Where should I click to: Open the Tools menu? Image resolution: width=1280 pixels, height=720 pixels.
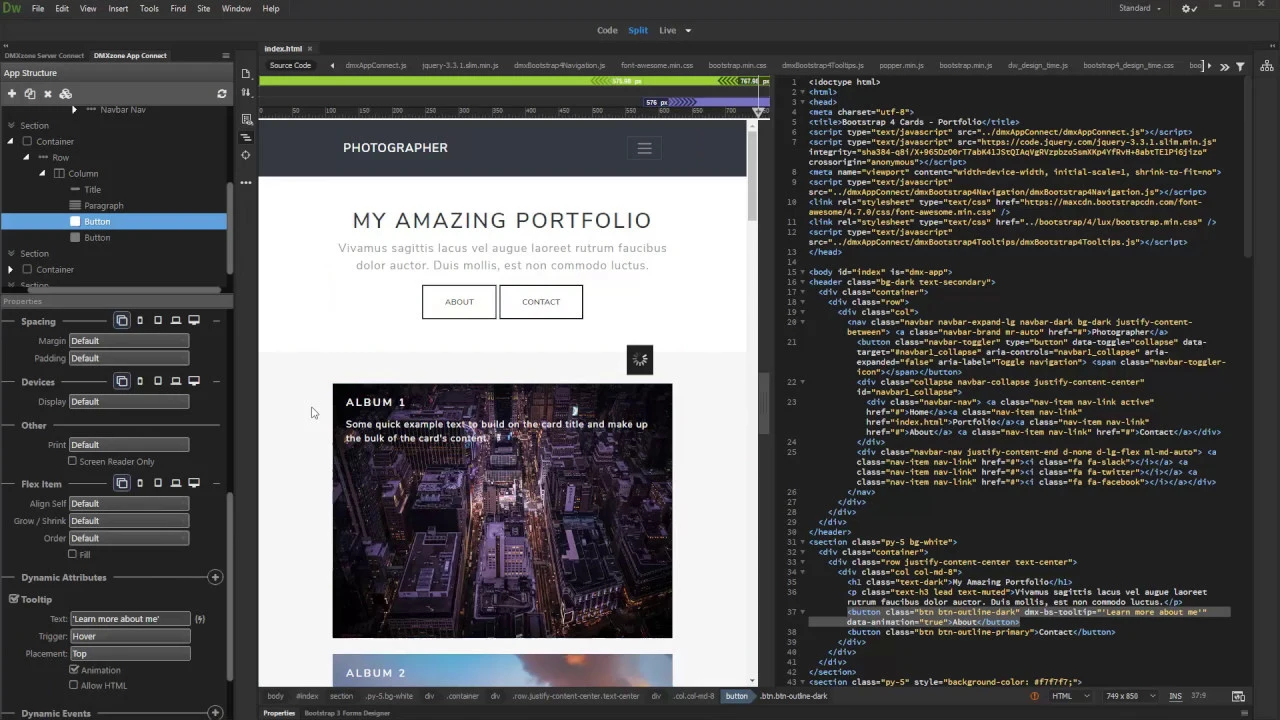pyautogui.click(x=149, y=8)
